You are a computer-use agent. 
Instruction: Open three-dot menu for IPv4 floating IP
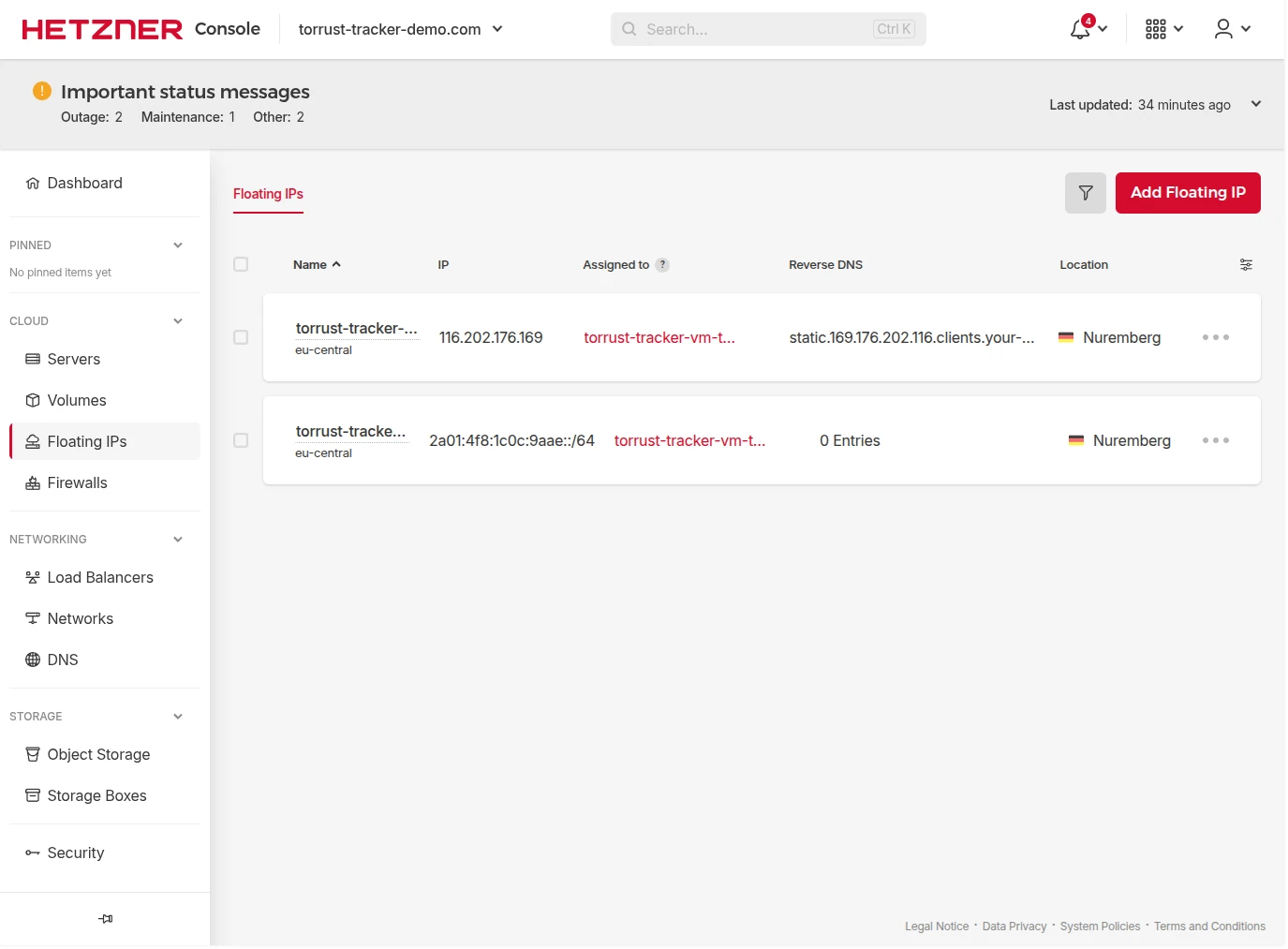coord(1215,337)
